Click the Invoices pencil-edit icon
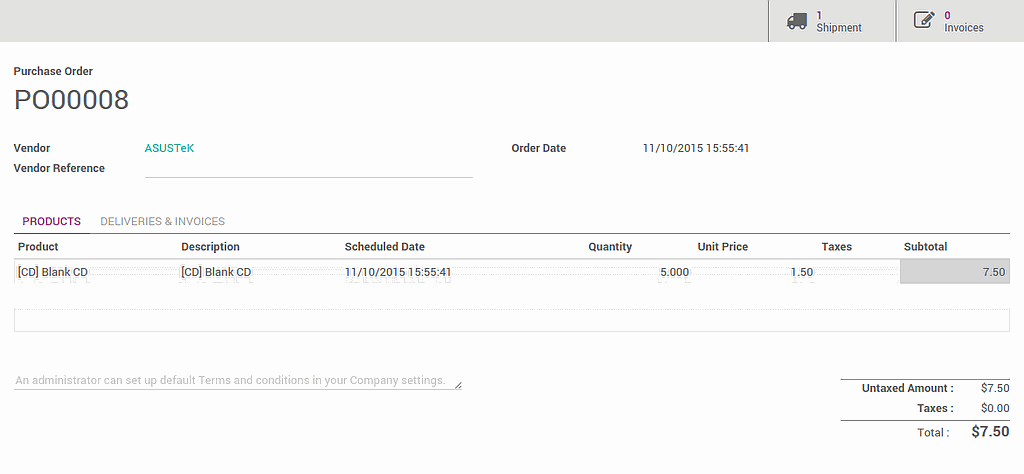 point(924,21)
